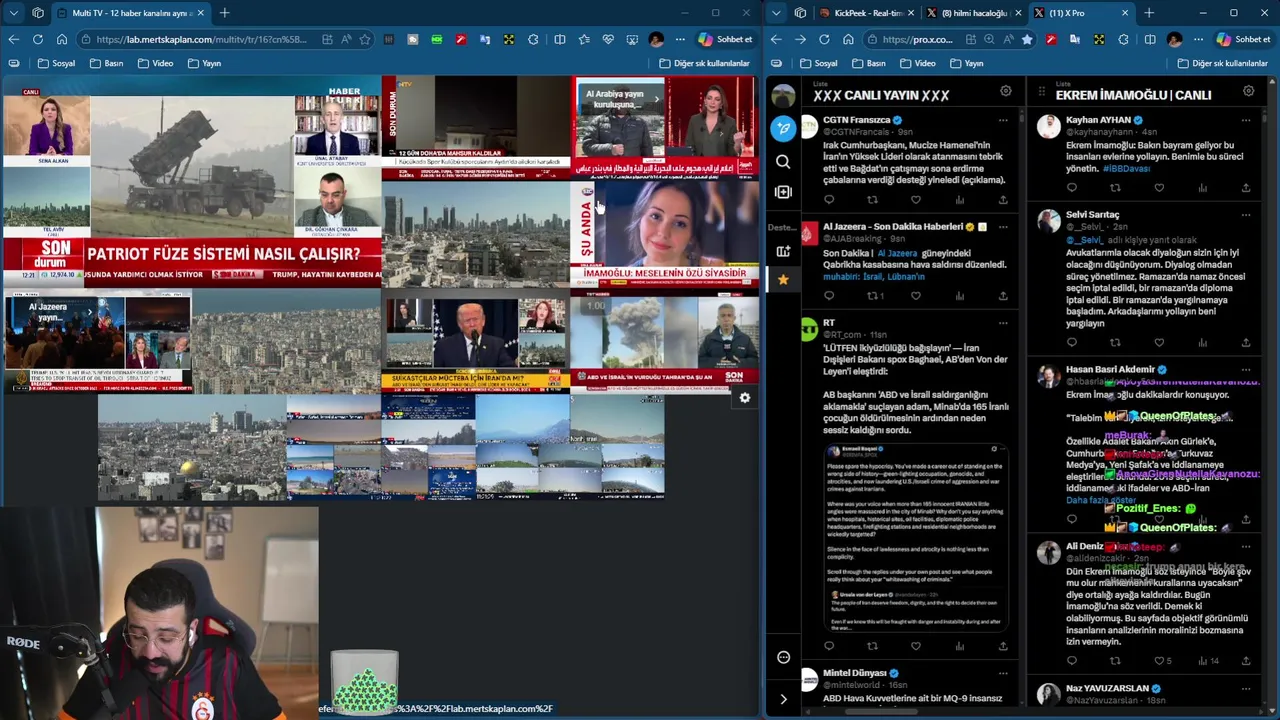This screenshot has height=720, width=1280.
Task: Like the Al Jazeera Son Dakika post
Action: 916,296
